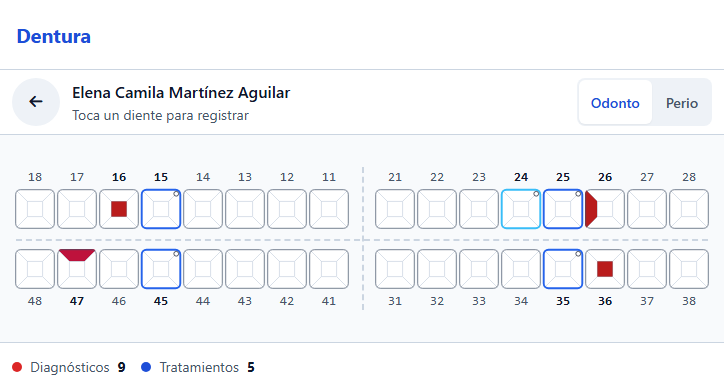This screenshot has width=724, height=390.
Task: Select tooth 31 in the chart
Action: pos(395,269)
